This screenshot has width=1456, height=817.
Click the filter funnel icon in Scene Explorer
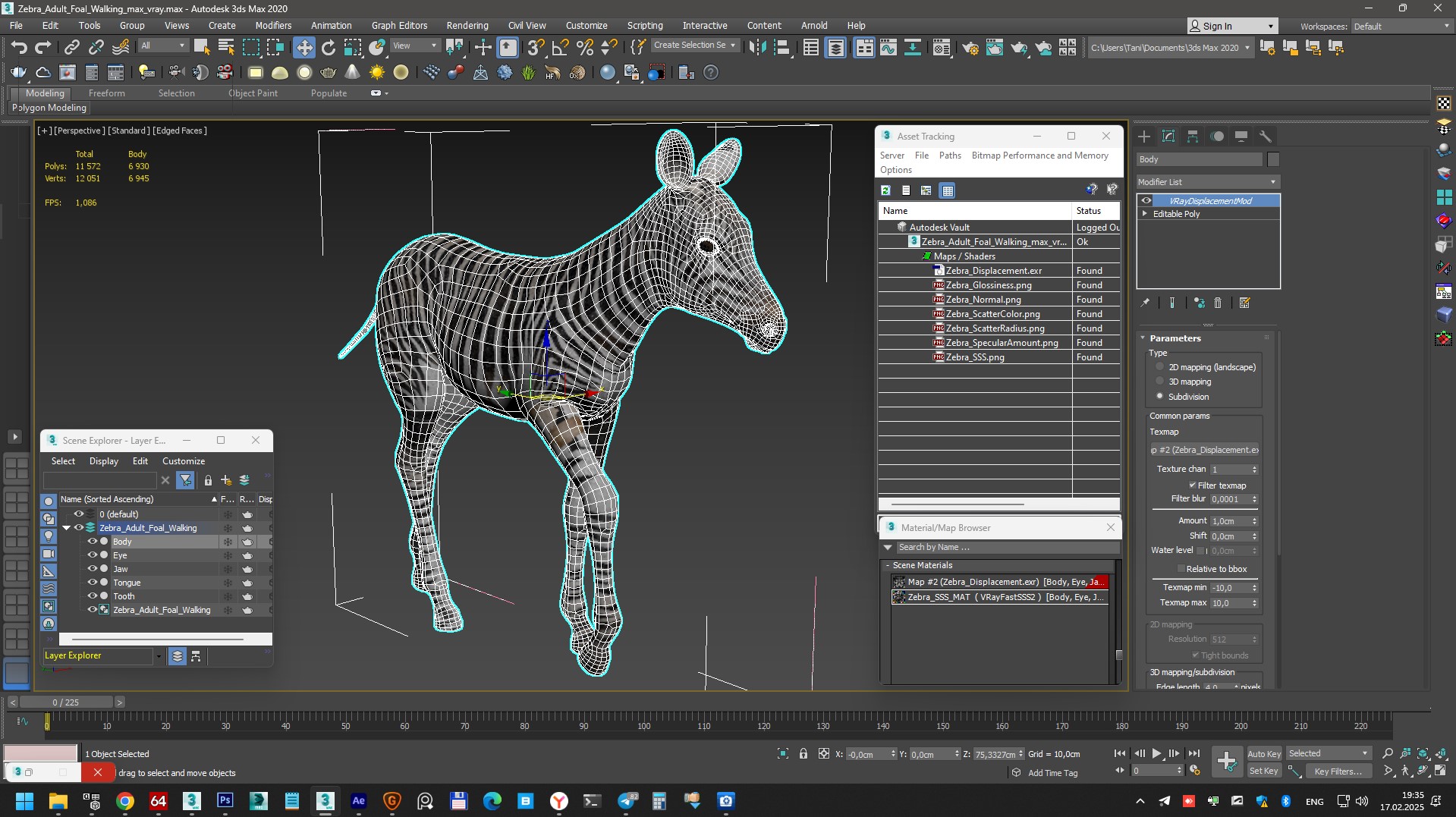tap(185, 480)
